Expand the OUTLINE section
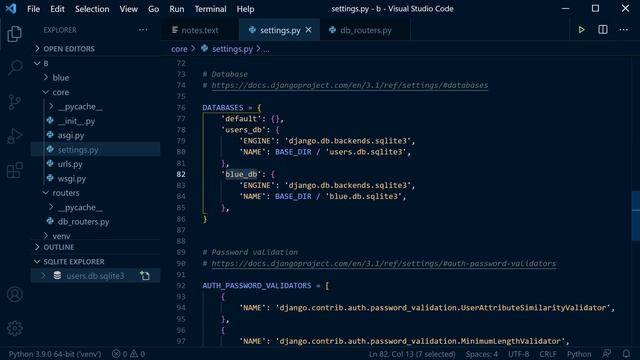This screenshot has width=640, height=360. 38,247
